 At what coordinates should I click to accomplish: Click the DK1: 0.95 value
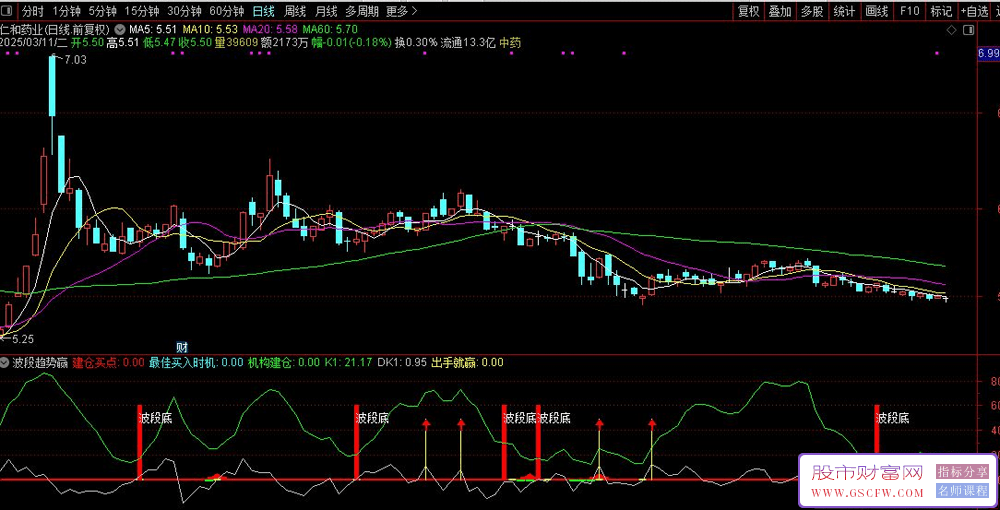click(x=402, y=363)
